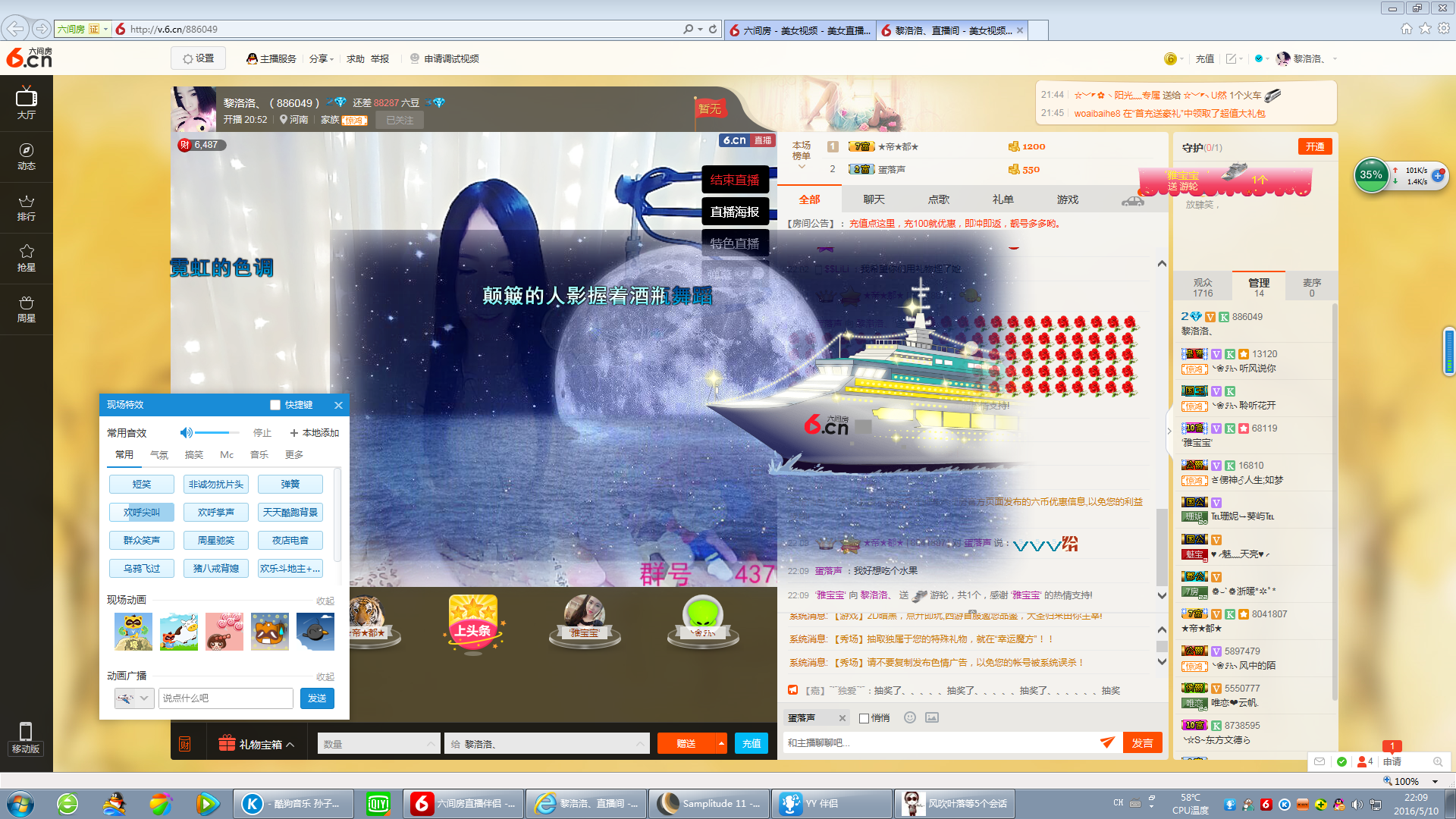Open YY 伴侣 in taskbar
1456x819 pixels.
(x=832, y=804)
